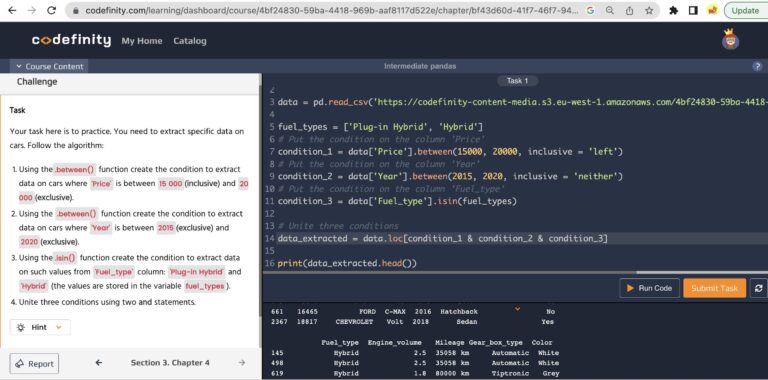
Task: Click the condition_1 Price line
Action: point(450,152)
